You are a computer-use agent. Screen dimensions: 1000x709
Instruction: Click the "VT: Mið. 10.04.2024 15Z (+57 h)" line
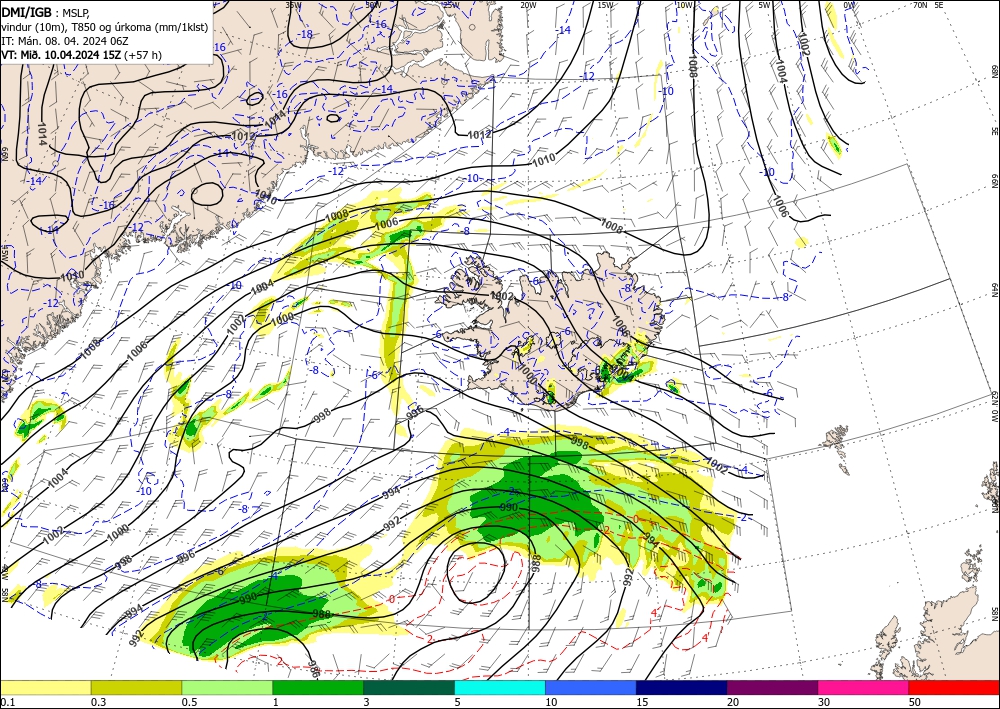point(81,55)
